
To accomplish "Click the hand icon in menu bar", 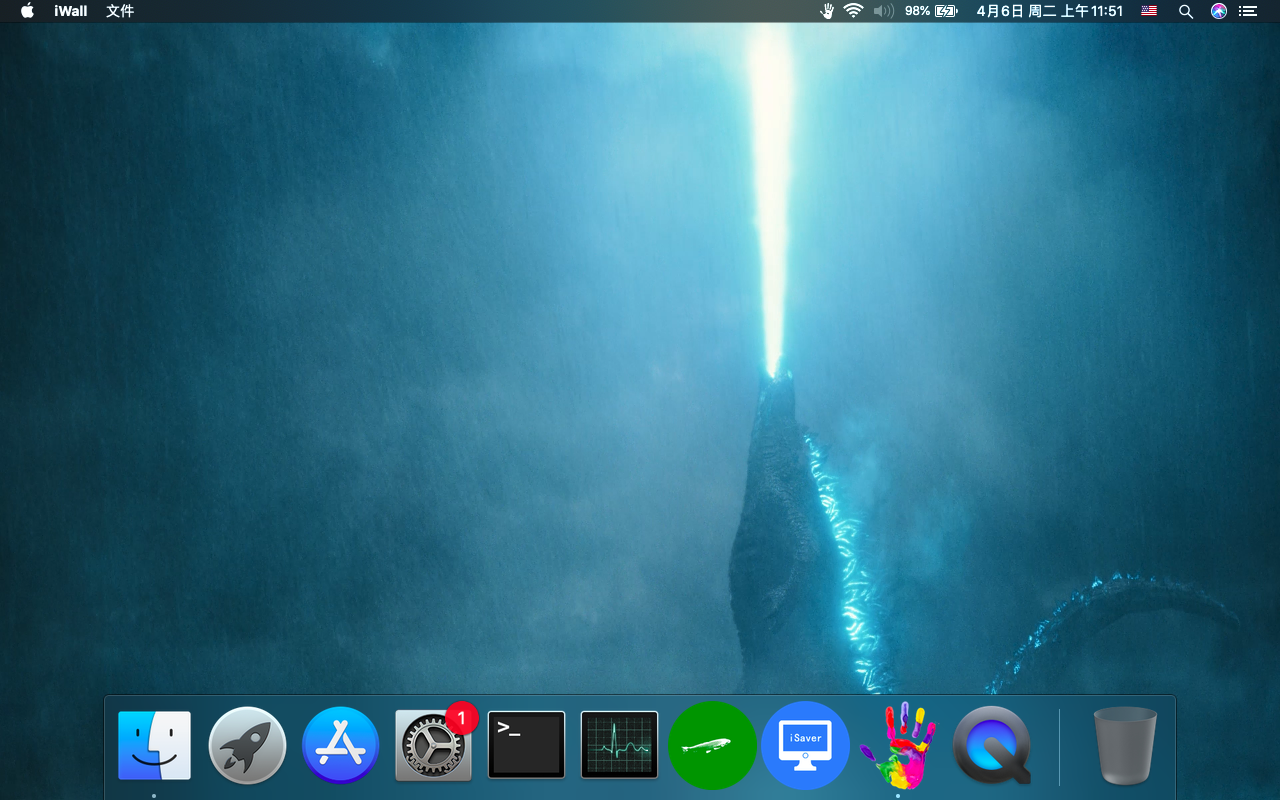I will click(x=827, y=11).
